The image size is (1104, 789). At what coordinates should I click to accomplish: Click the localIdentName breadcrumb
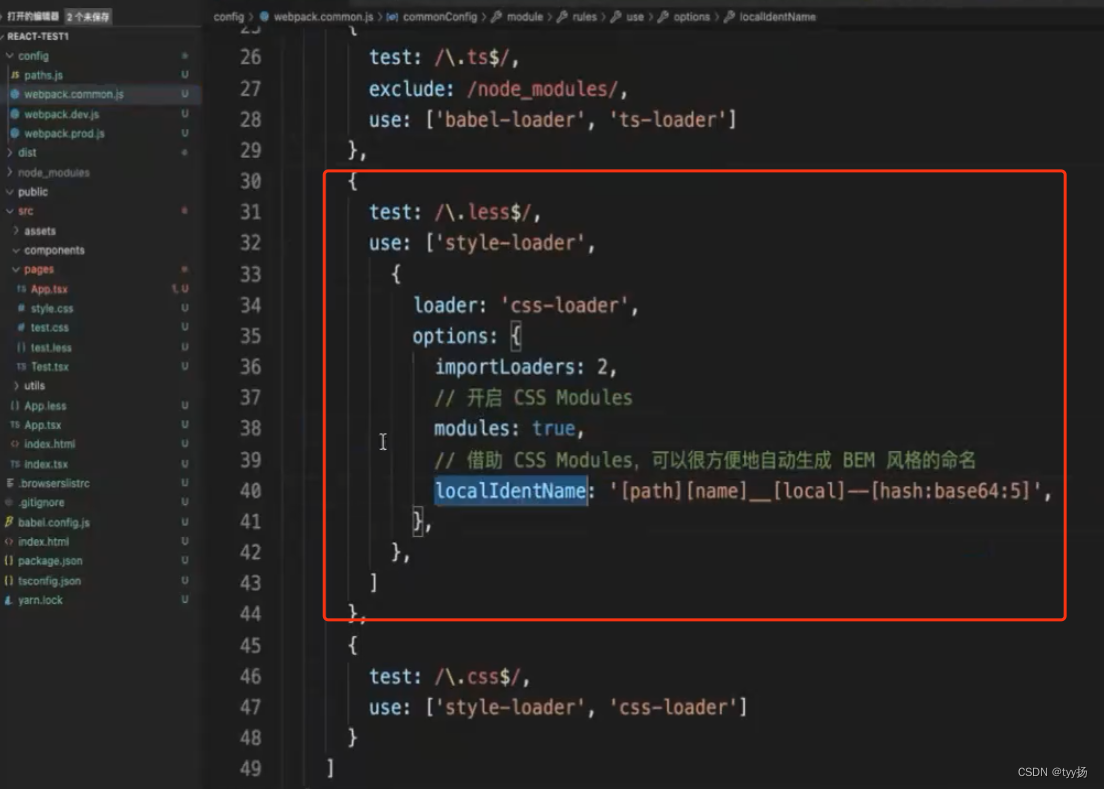click(777, 16)
